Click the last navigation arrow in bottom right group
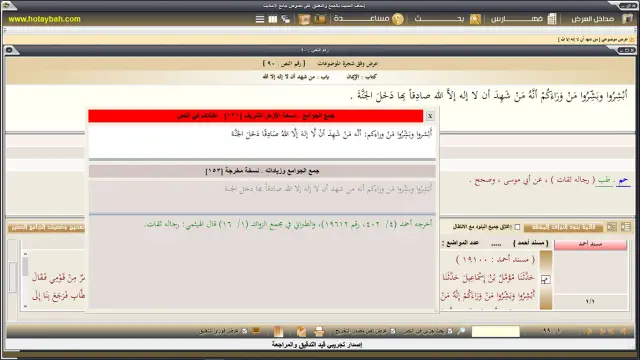Viewport: 640px width, 360px height. pyautogui.click(x=589, y=331)
